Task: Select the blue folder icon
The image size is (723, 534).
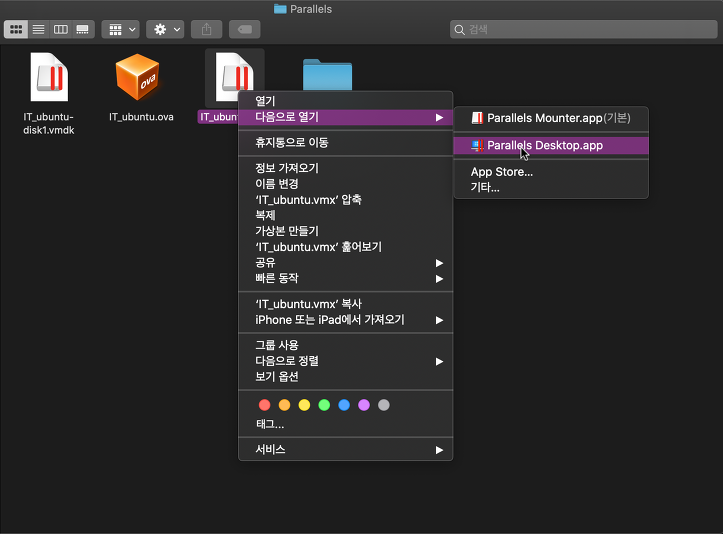Action: pyautogui.click(x=327, y=75)
